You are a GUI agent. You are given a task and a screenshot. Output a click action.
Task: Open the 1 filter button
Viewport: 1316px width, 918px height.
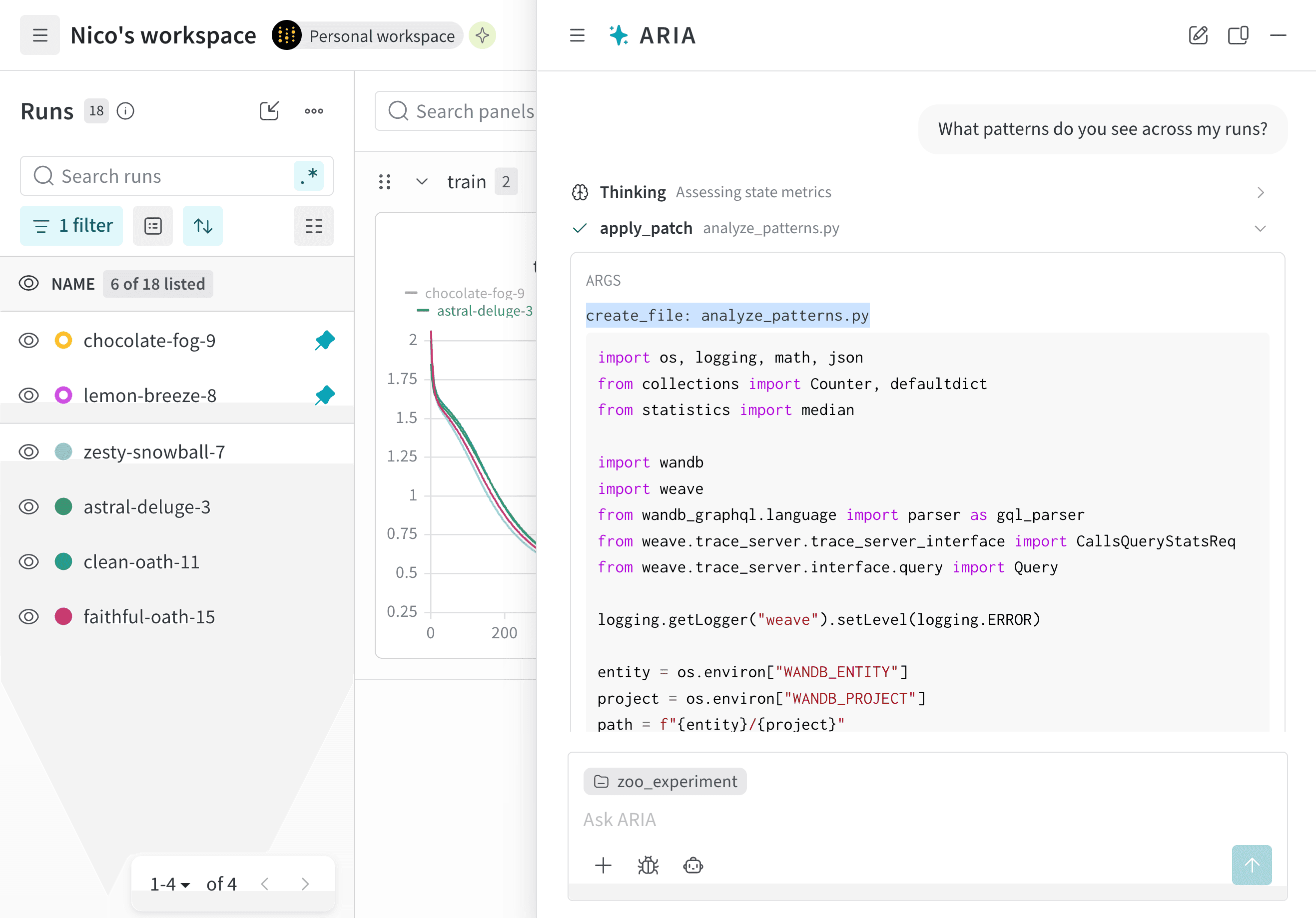pyautogui.click(x=71, y=226)
